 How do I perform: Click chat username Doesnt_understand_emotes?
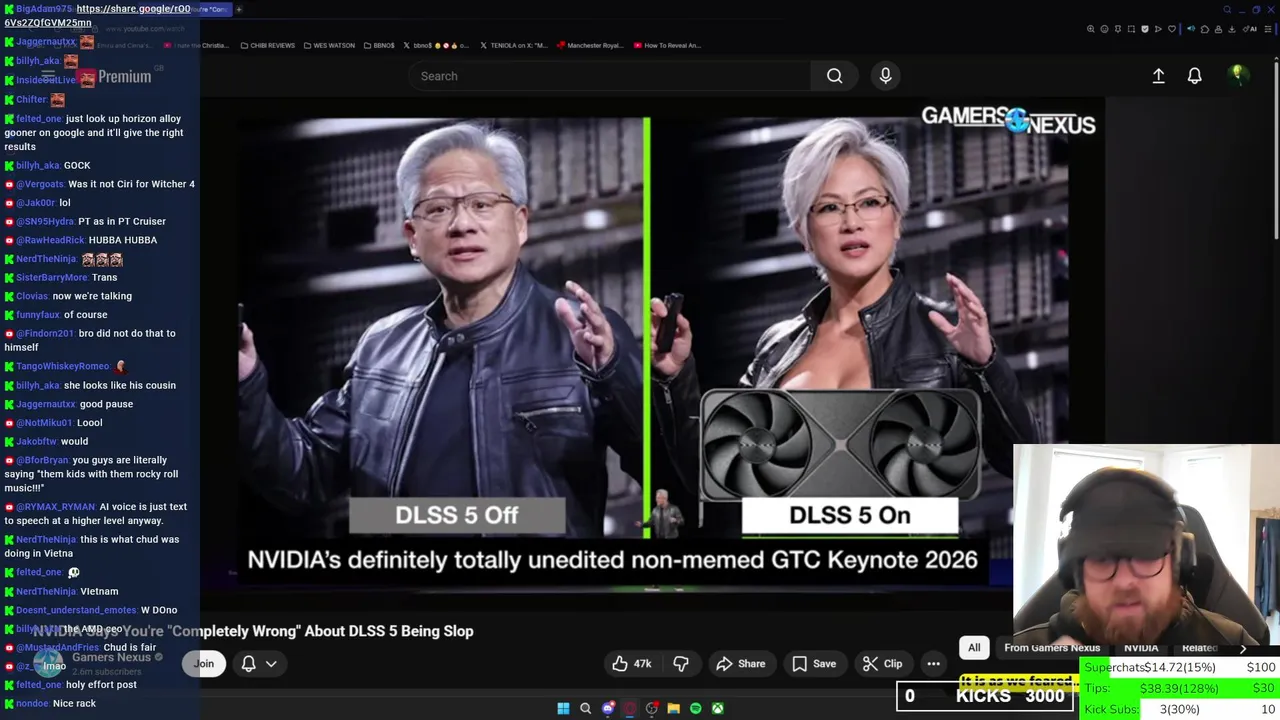[76, 610]
